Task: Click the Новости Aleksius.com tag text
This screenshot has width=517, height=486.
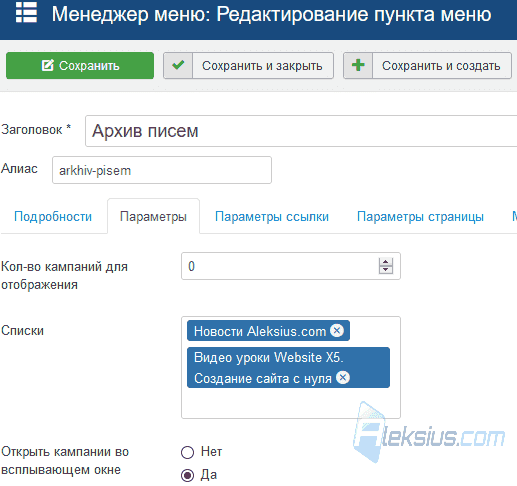Action: 260,331
